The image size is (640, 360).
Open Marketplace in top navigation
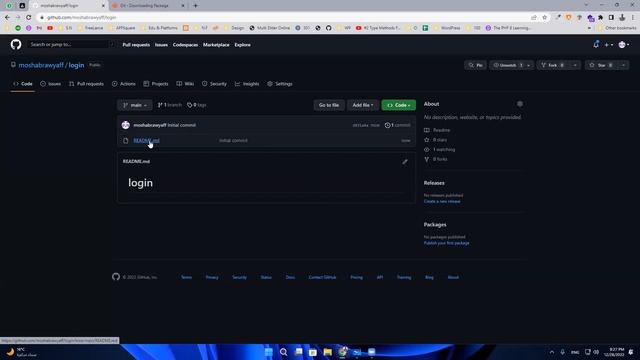click(216, 45)
